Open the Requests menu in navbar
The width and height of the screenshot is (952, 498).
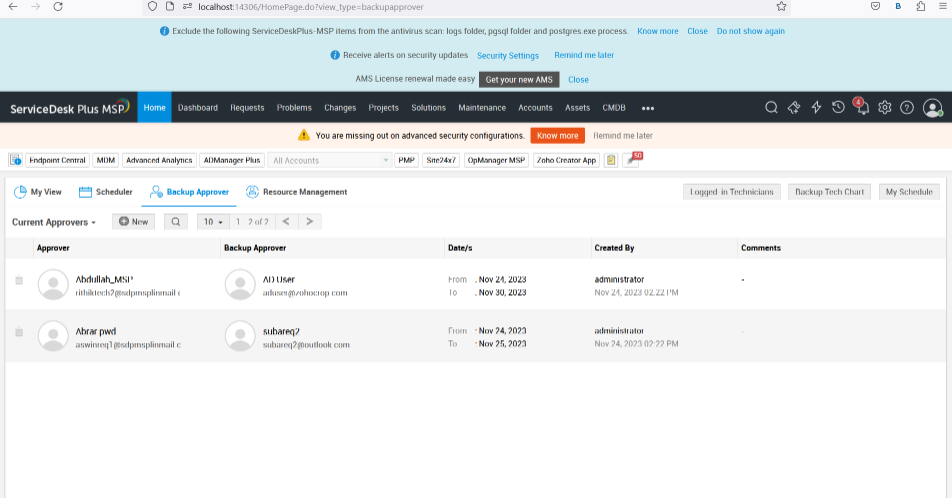[x=247, y=108]
